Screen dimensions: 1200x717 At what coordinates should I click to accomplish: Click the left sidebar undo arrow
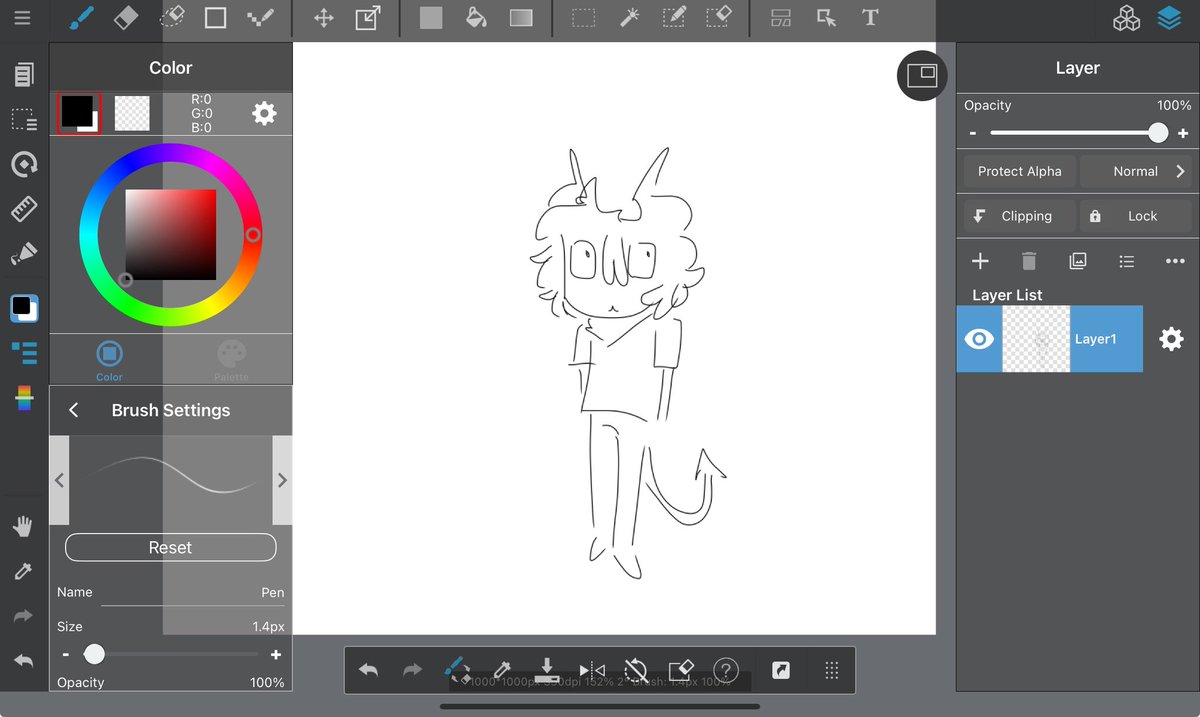click(x=23, y=660)
